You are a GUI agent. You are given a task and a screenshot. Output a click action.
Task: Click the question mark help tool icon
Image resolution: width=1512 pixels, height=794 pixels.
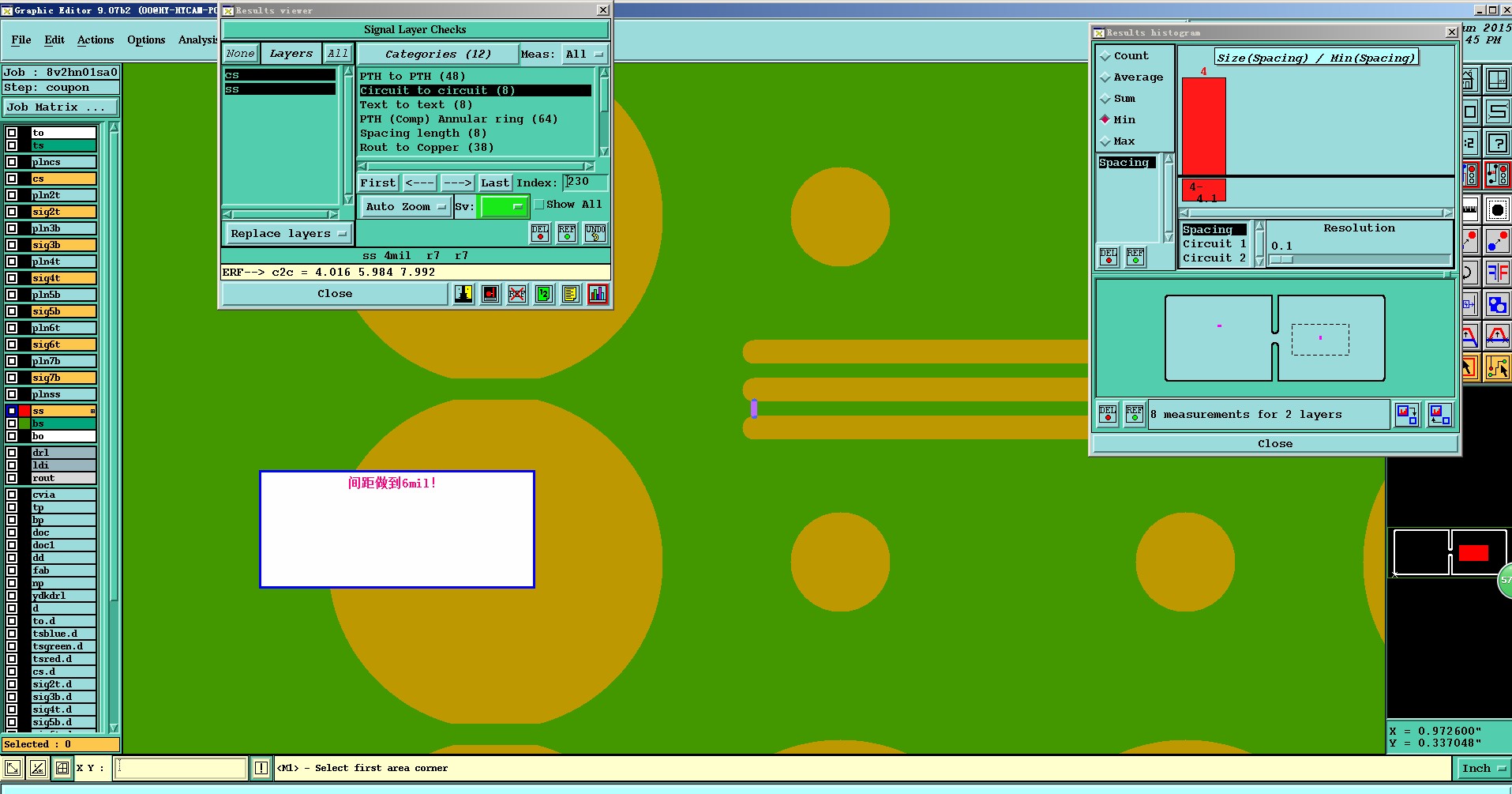coord(1497,143)
